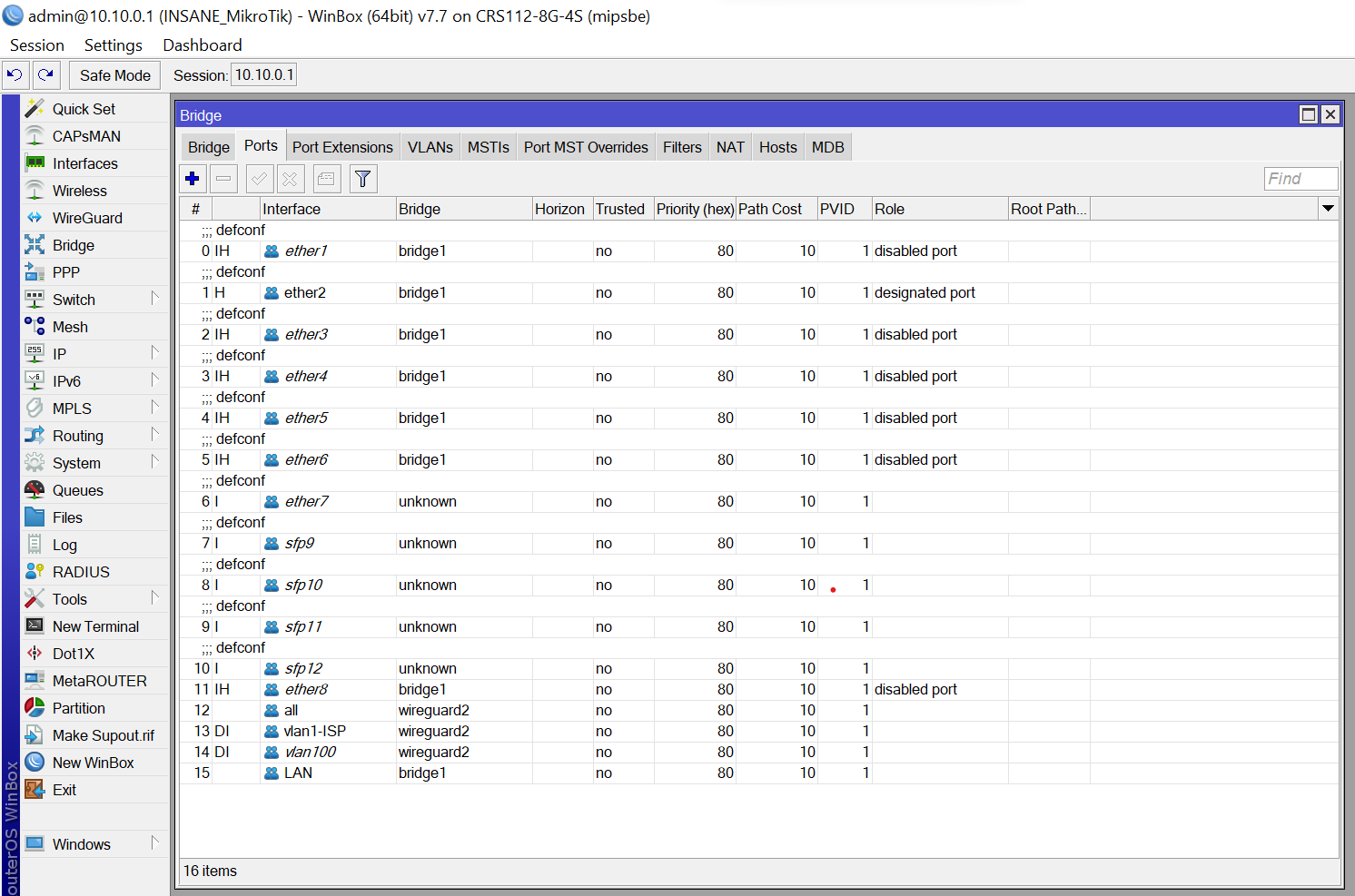Click the Session address field 10.10.0.1

264,75
